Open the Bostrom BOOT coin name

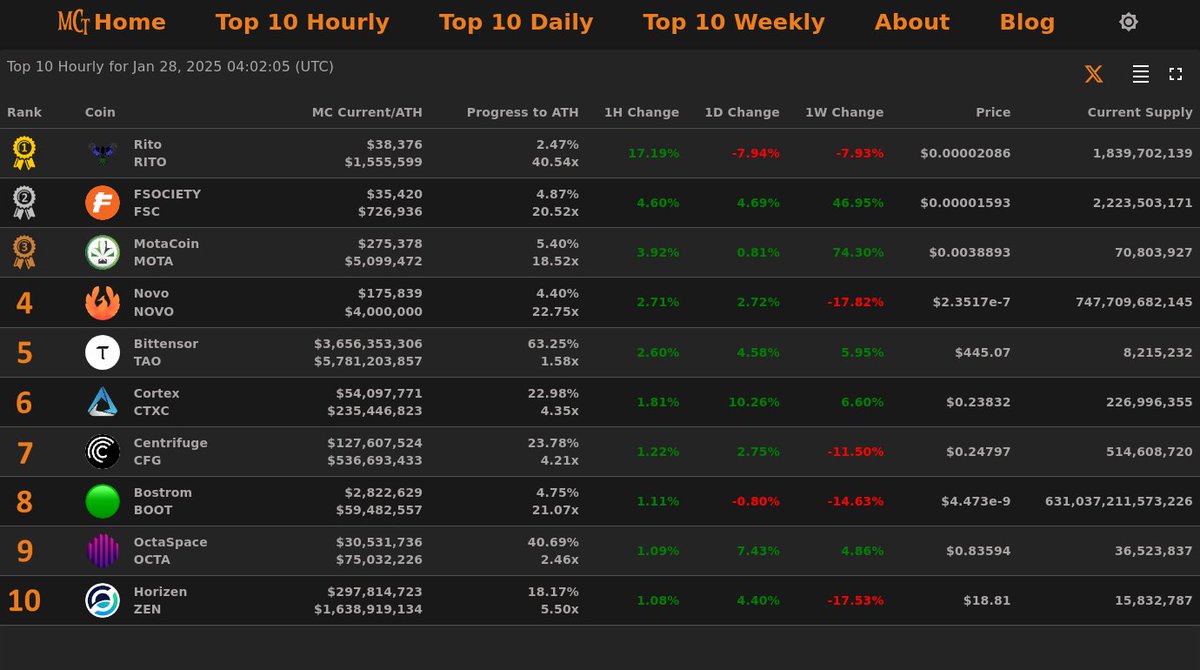coord(163,501)
